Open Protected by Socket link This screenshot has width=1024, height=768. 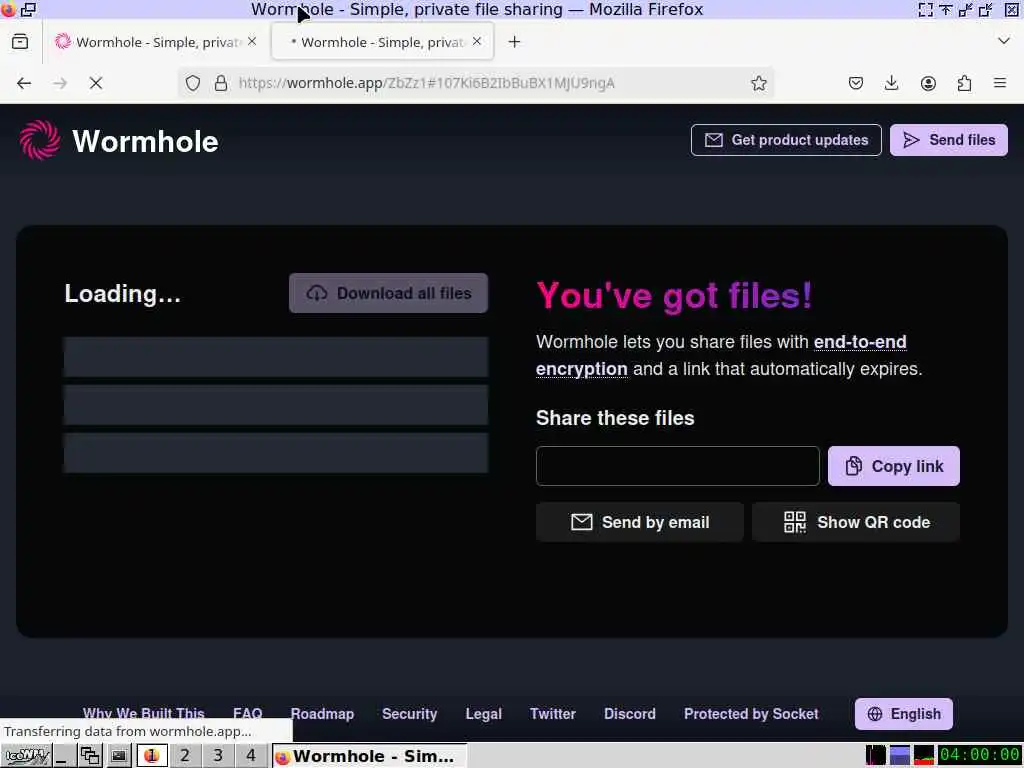coord(751,714)
